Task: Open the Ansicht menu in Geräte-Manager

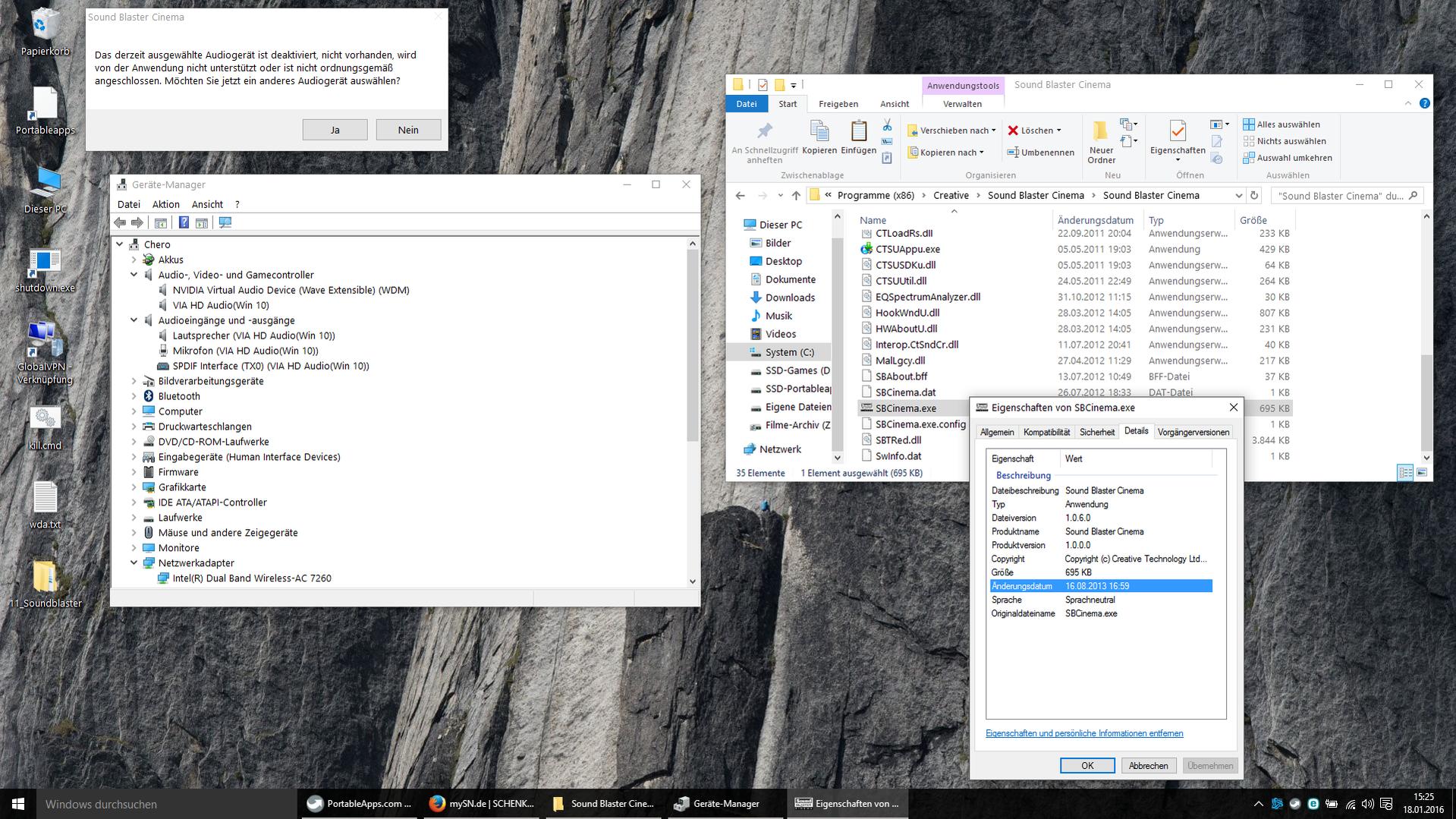Action: click(x=207, y=204)
